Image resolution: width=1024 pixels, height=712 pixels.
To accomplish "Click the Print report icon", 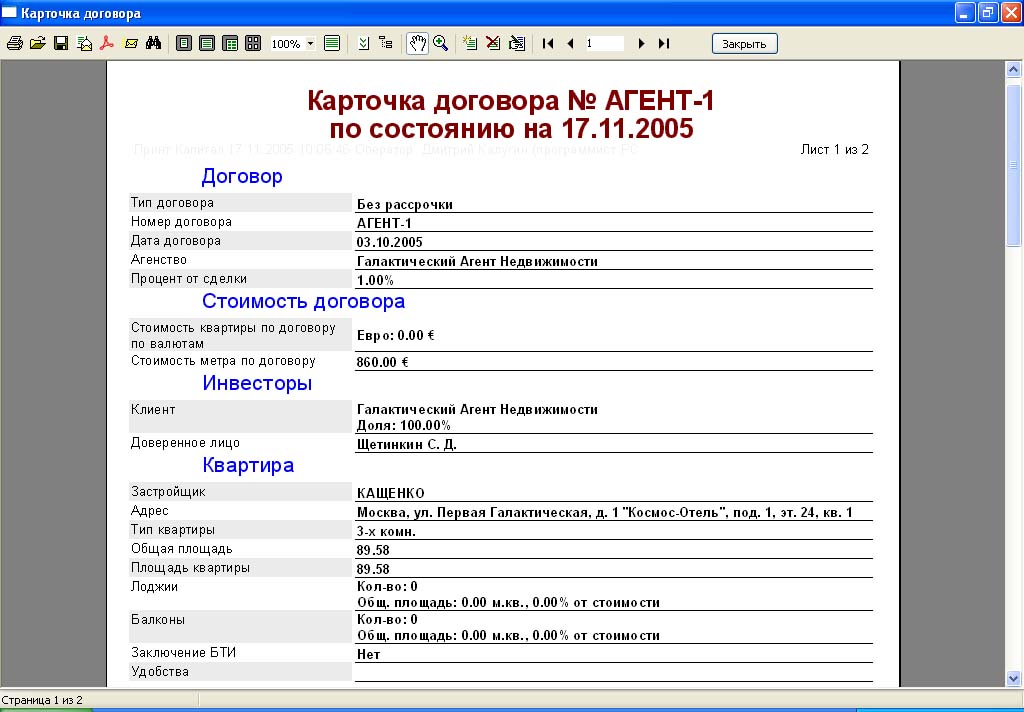I will tap(14, 44).
